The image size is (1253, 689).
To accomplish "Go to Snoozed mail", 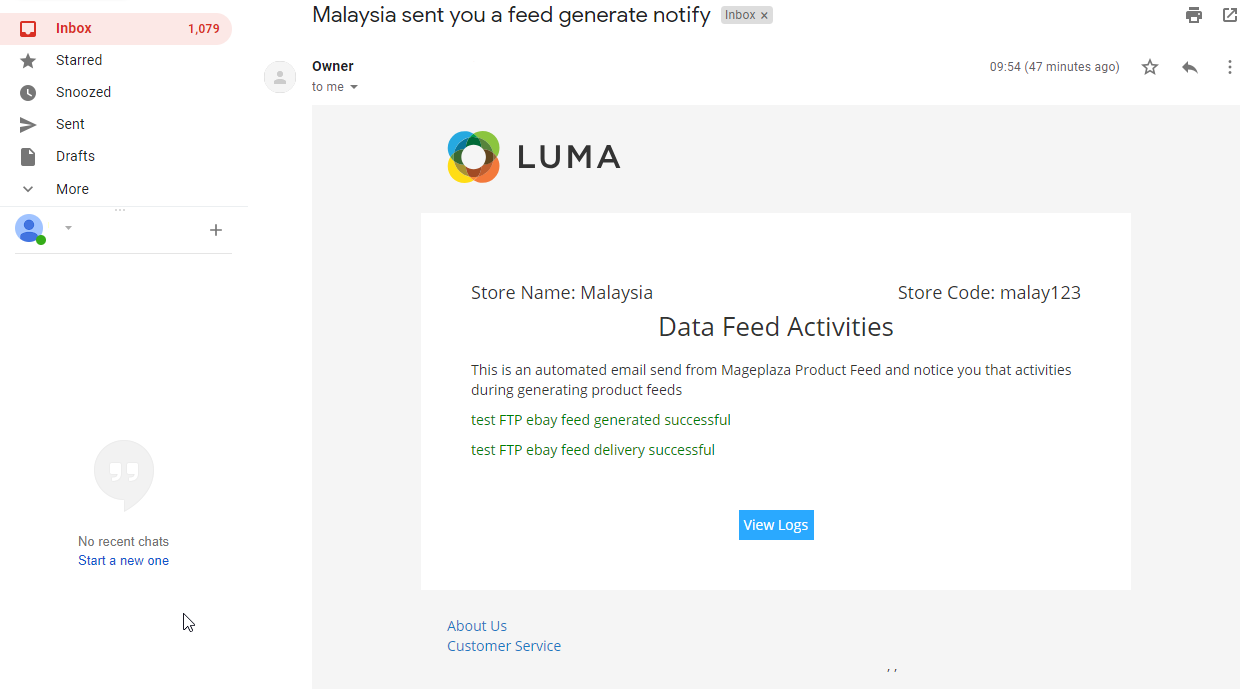I will click(x=83, y=92).
